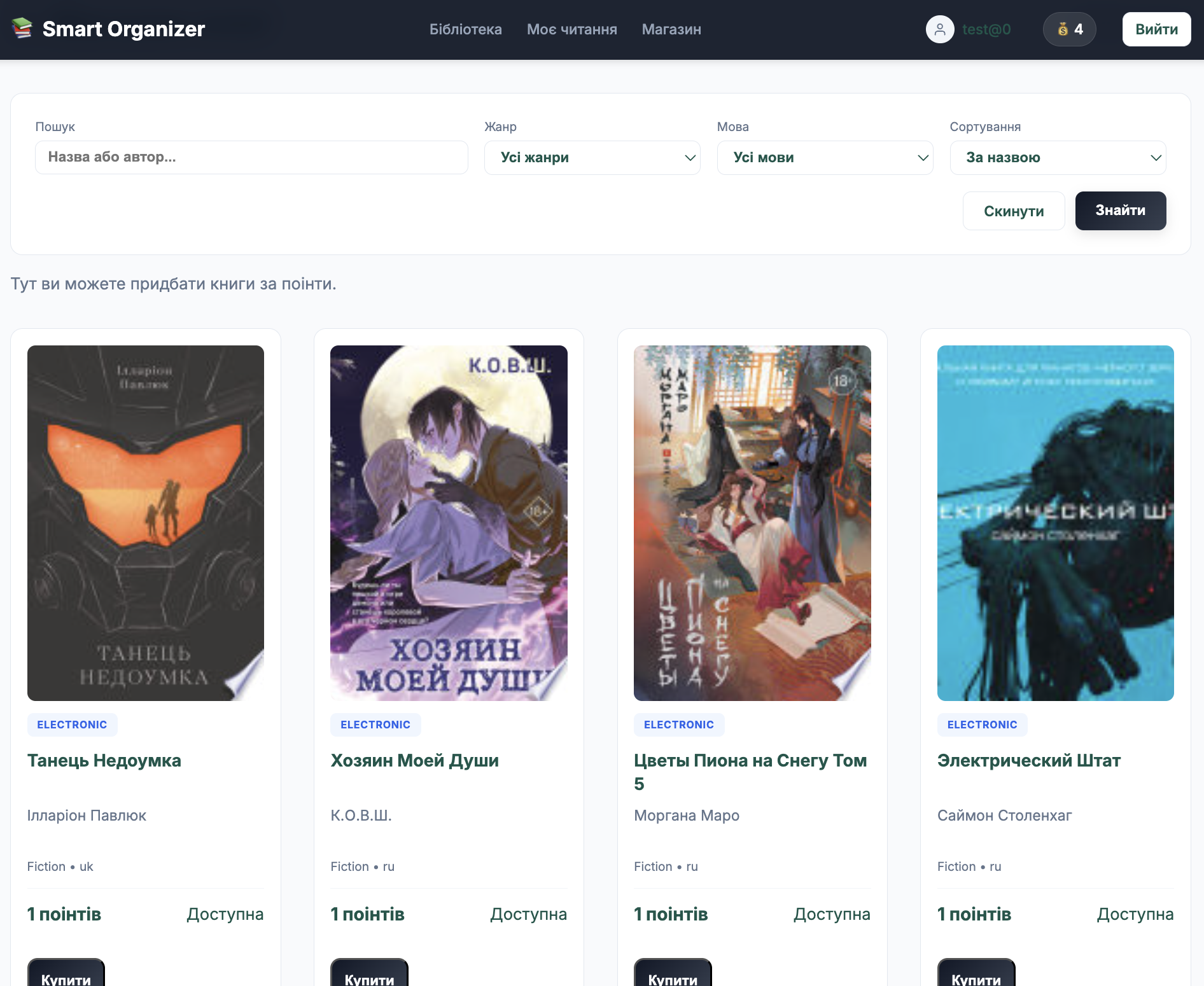
Task: Expand the Усі жанри genre dropdown
Action: (592, 158)
